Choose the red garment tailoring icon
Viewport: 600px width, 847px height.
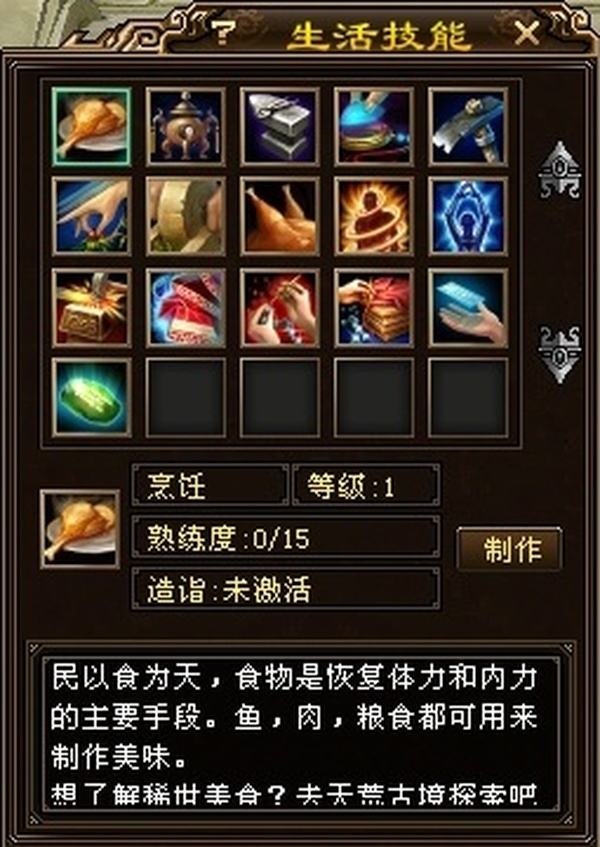pos(185,307)
